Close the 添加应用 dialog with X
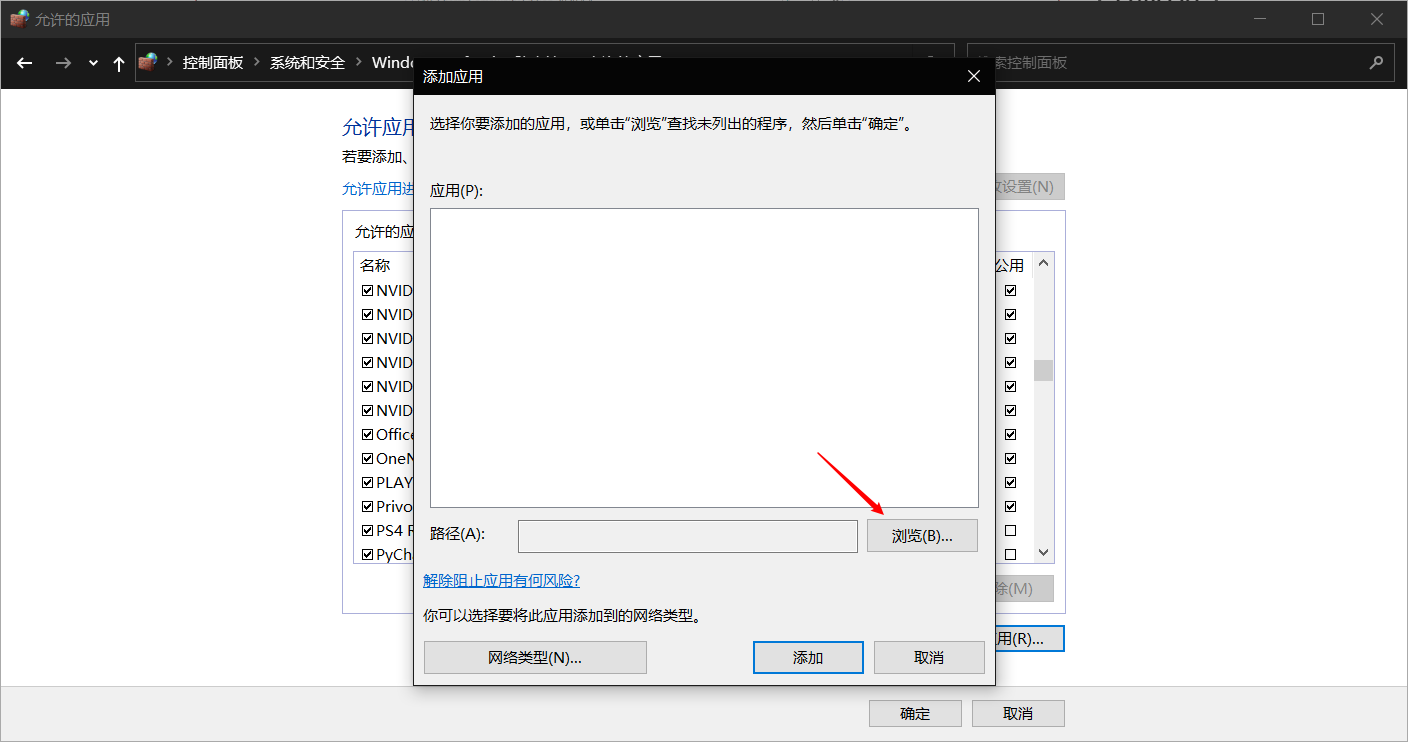Viewport: 1408px width, 742px height. click(x=974, y=76)
